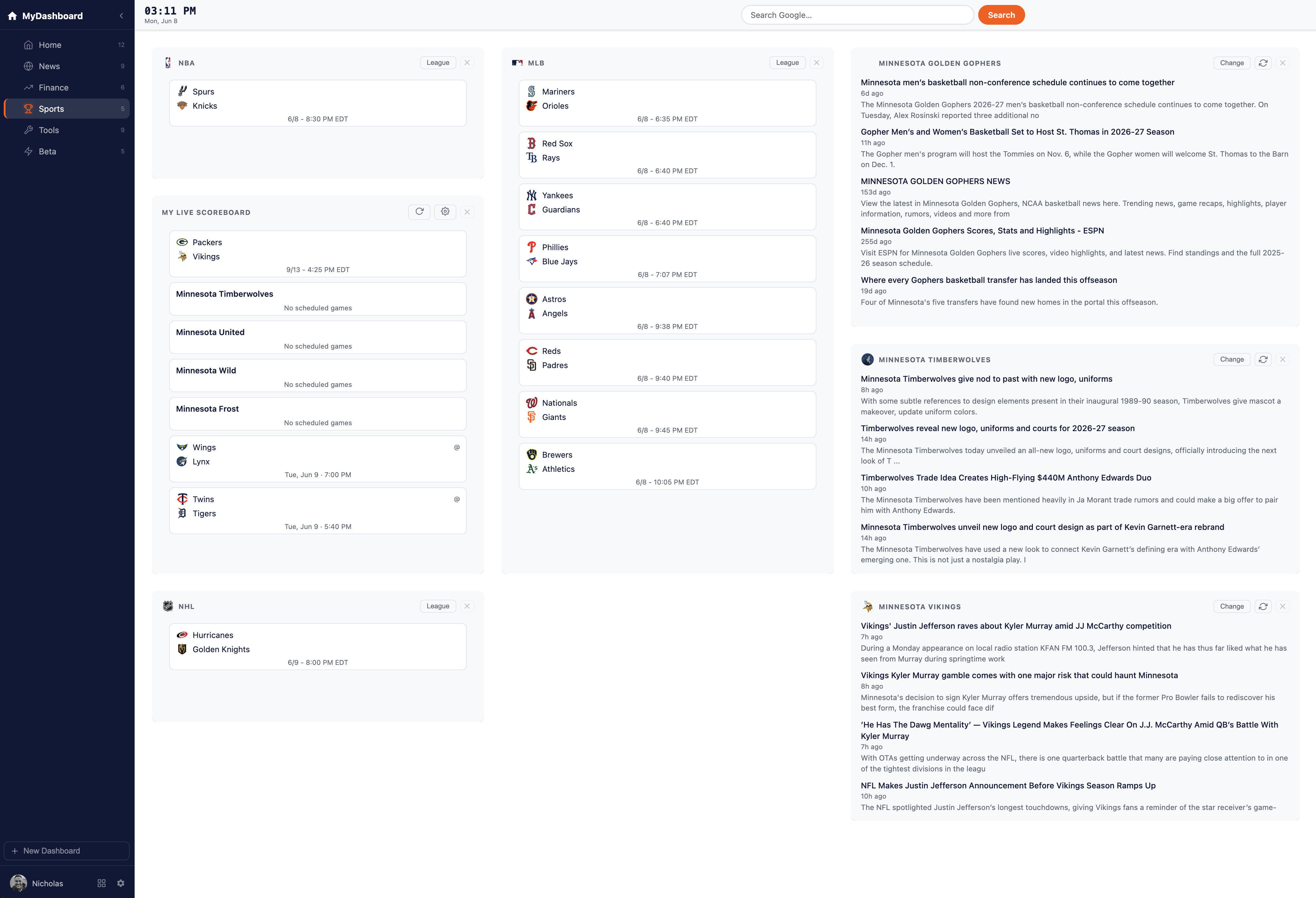Click the Astros team logo
The width and height of the screenshot is (1316, 898).
tap(531, 299)
